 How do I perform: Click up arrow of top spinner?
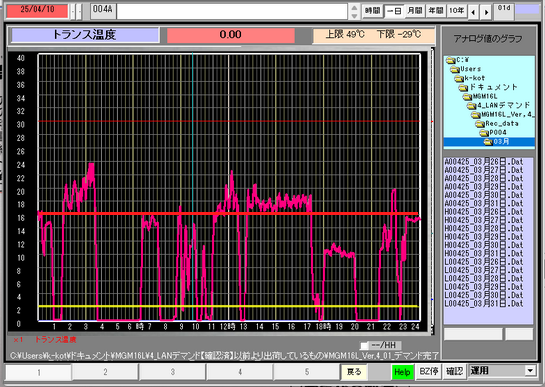click(354, 8)
